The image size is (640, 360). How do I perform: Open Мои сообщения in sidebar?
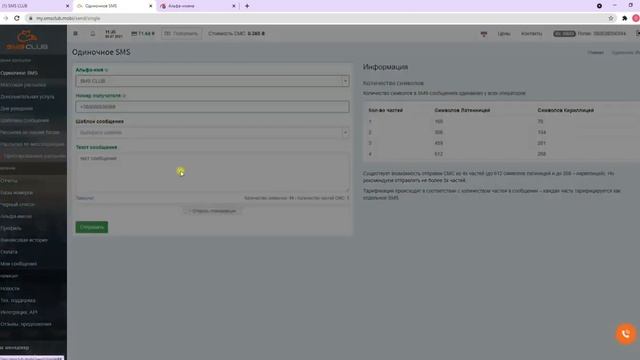point(18,264)
